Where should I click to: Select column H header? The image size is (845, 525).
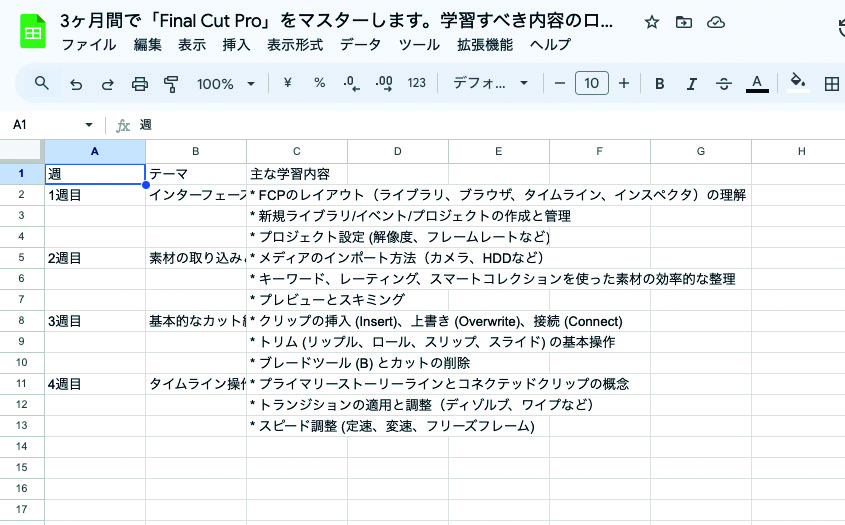point(801,151)
